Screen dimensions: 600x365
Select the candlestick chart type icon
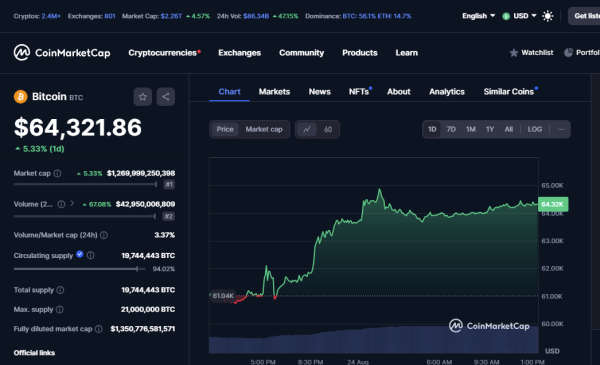tap(328, 129)
